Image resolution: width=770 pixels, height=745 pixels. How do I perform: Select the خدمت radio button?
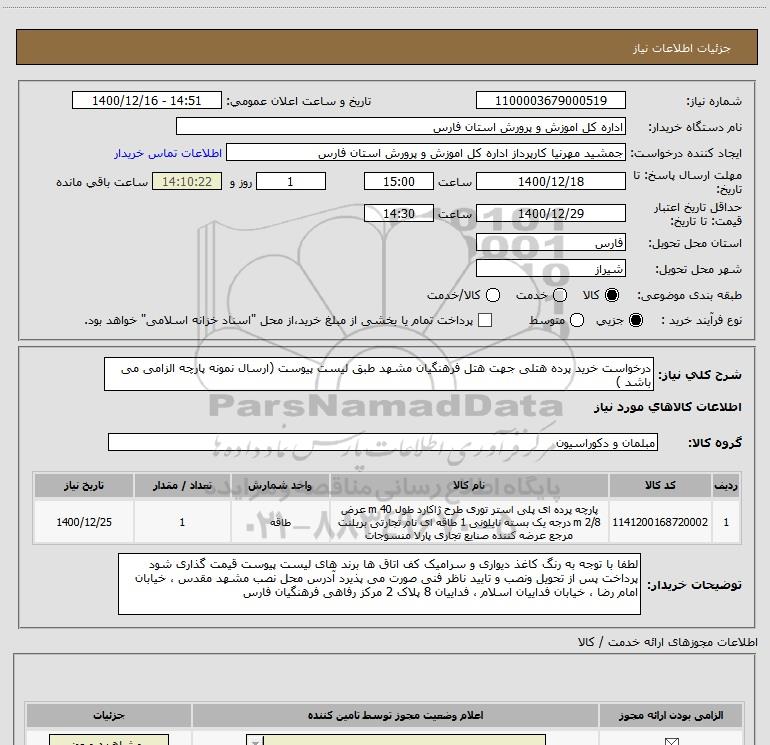point(560,295)
